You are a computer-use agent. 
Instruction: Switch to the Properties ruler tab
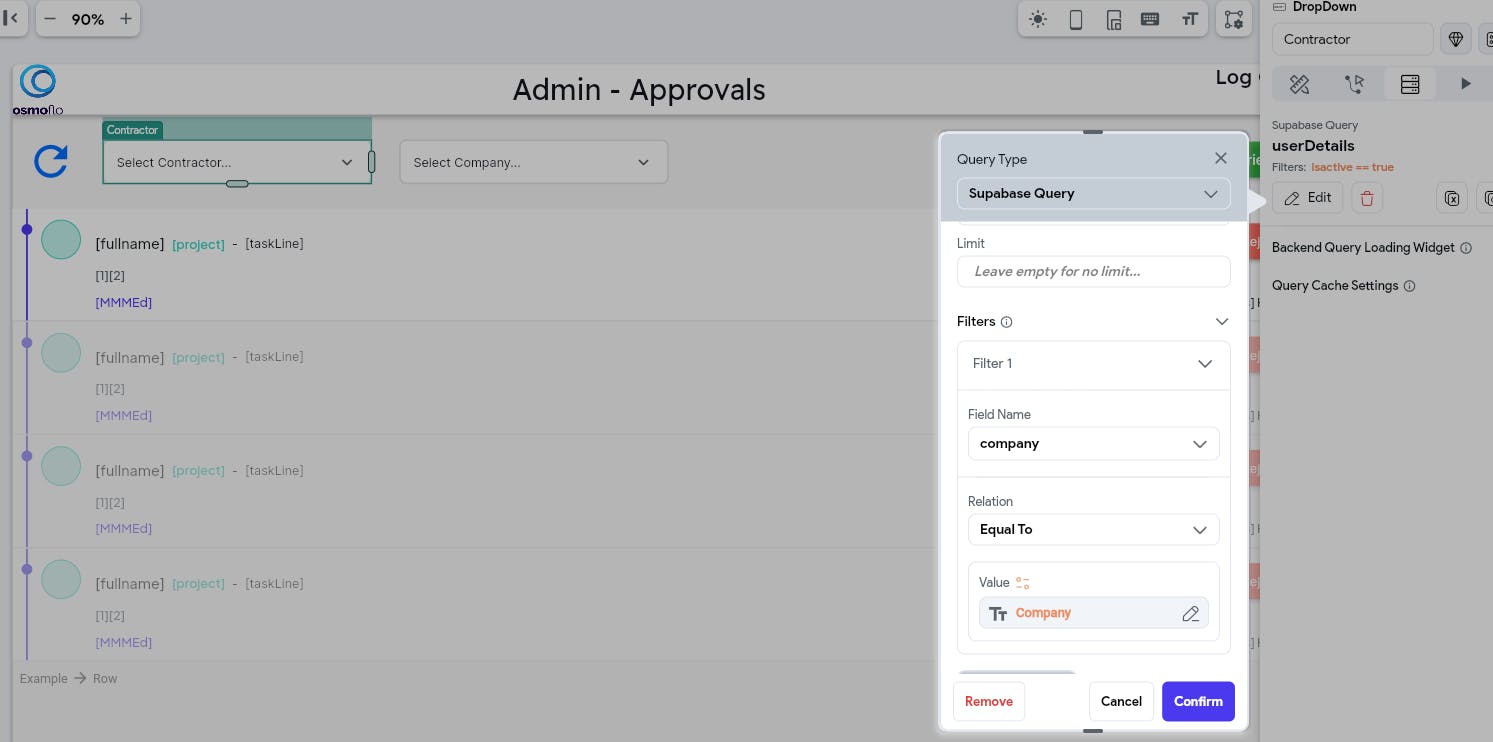point(1299,84)
